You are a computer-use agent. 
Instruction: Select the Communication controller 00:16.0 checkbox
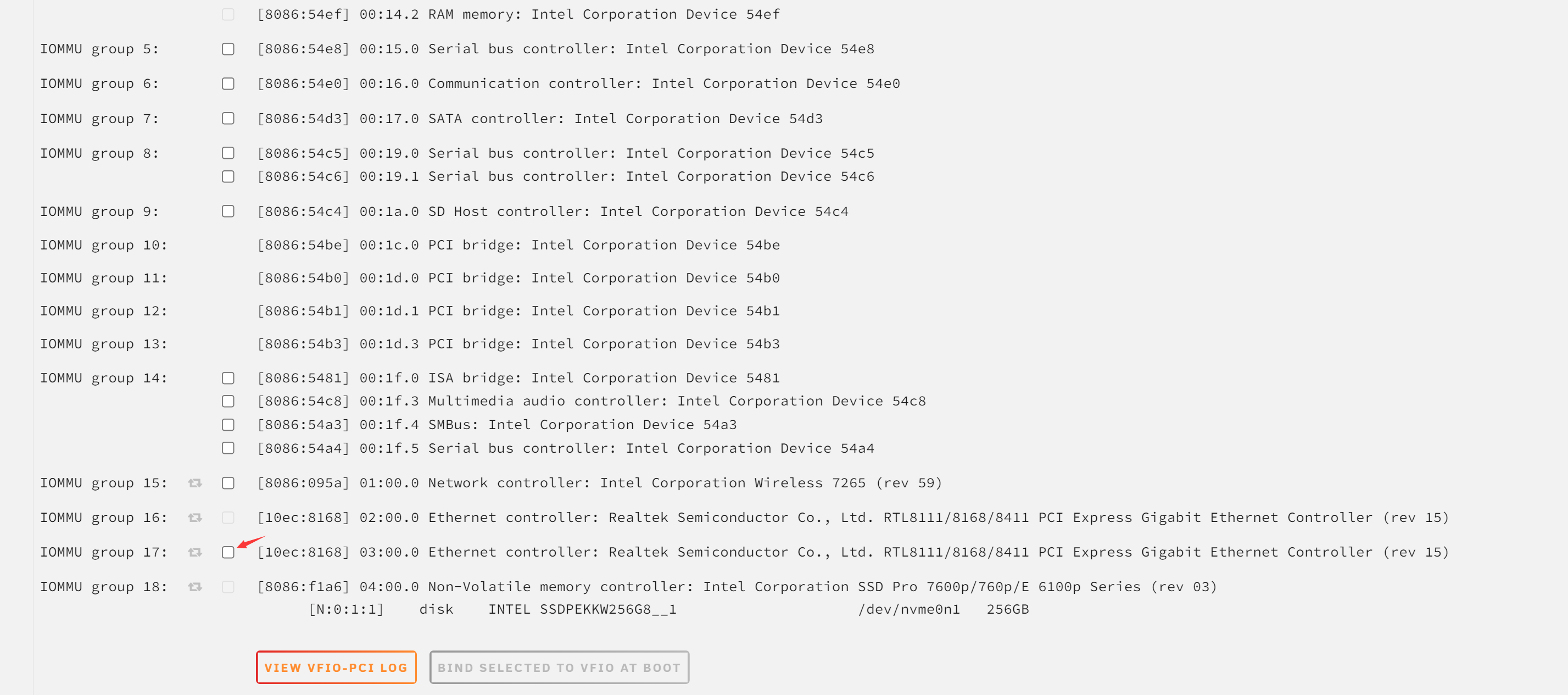(228, 84)
